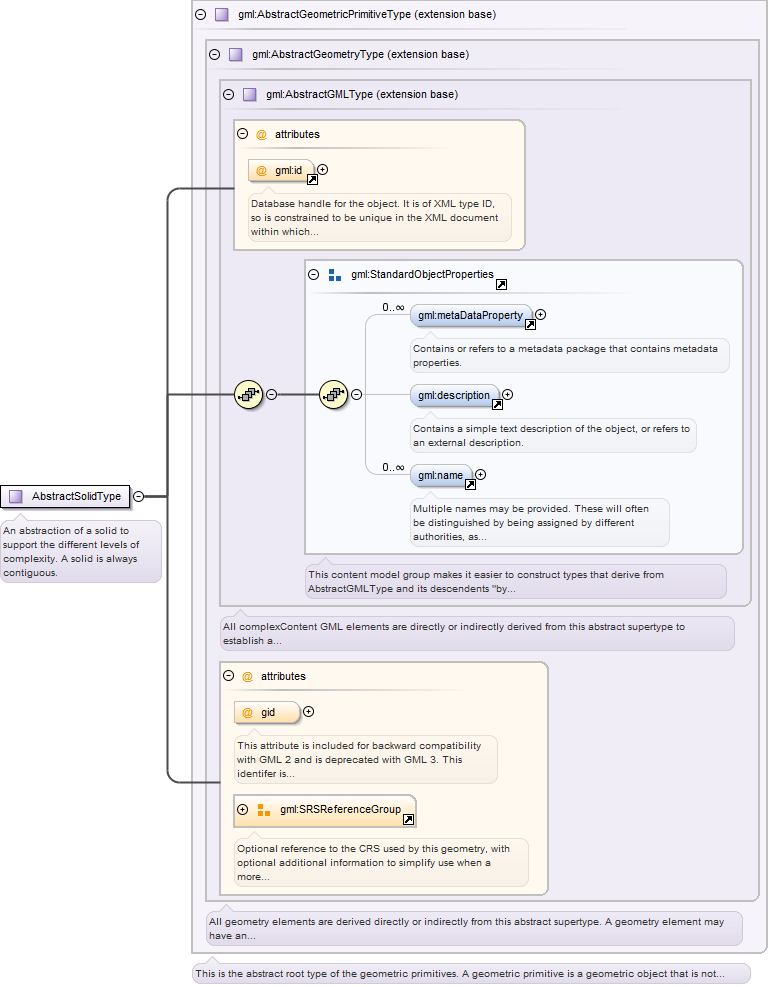This screenshot has width=769, height=987.
Task: Expand the gid attribute plus icon
Action: click(x=309, y=712)
